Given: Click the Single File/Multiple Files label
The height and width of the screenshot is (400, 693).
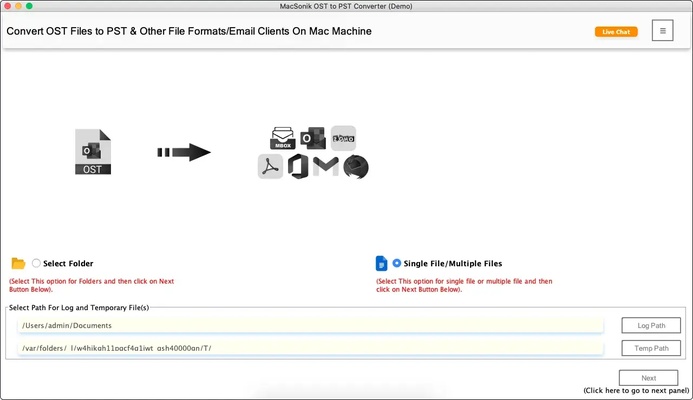Looking at the screenshot, I should coord(453,263).
